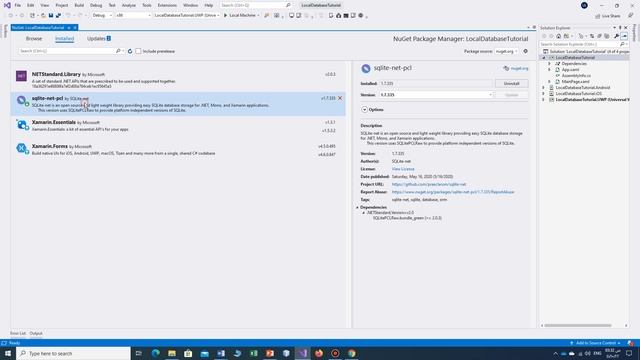Click the Visual Studio top search box
This screenshot has width=640, height=360.
click(255, 5)
